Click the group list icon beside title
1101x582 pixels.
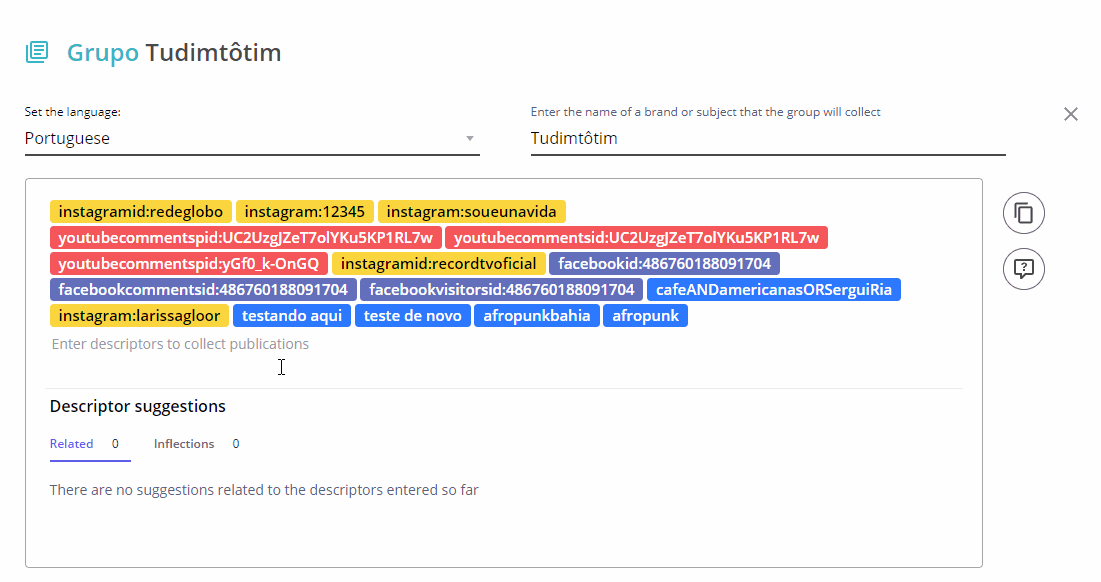click(37, 52)
